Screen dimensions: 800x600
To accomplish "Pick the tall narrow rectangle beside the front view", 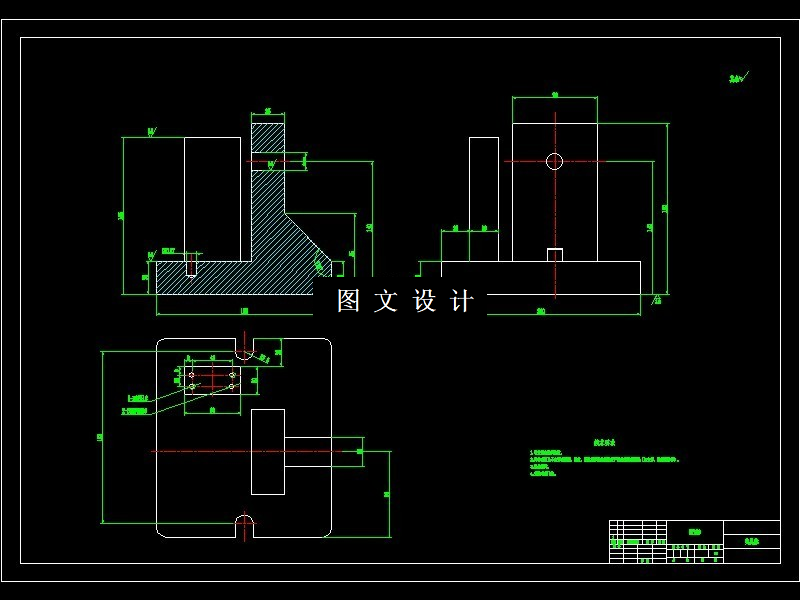I will point(484,199).
